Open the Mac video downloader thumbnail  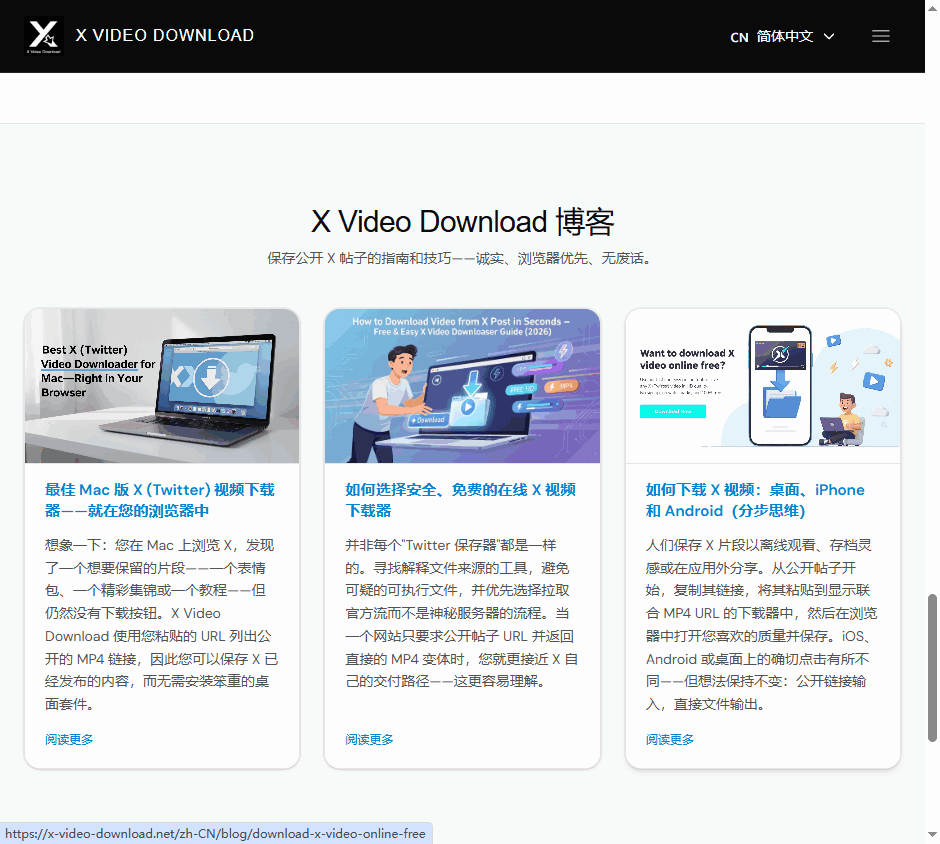162,386
